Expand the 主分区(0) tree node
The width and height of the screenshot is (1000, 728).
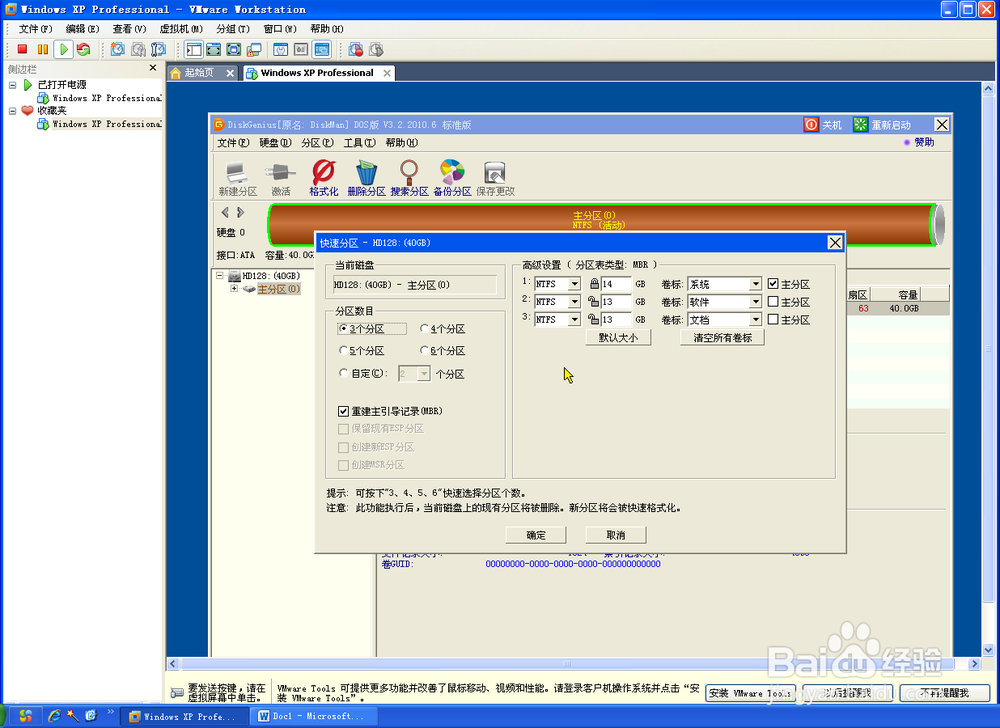(x=234, y=289)
